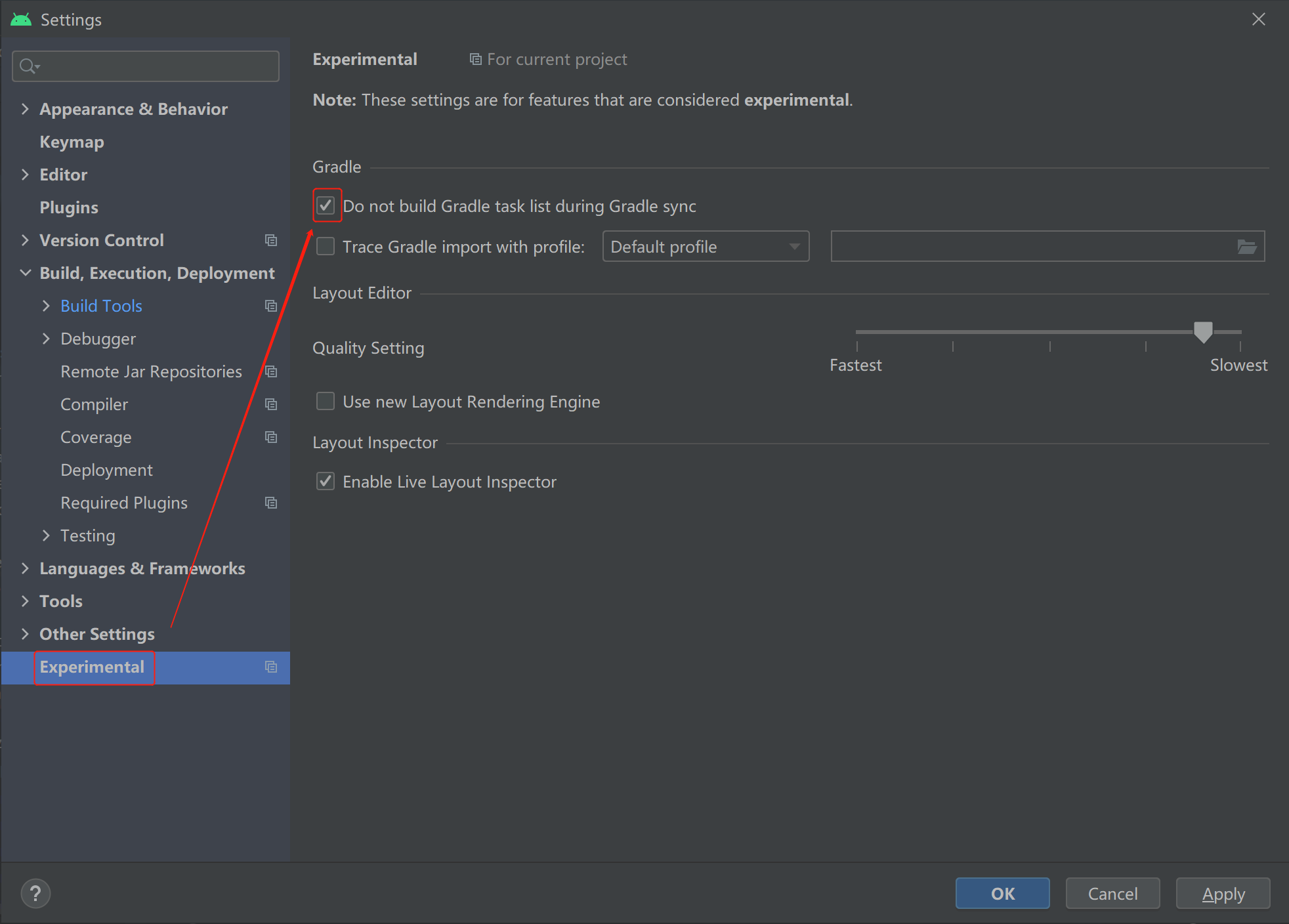Click into the settings search field
Viewport: 1289px width, 924px height.
click(x=146, y=66)
